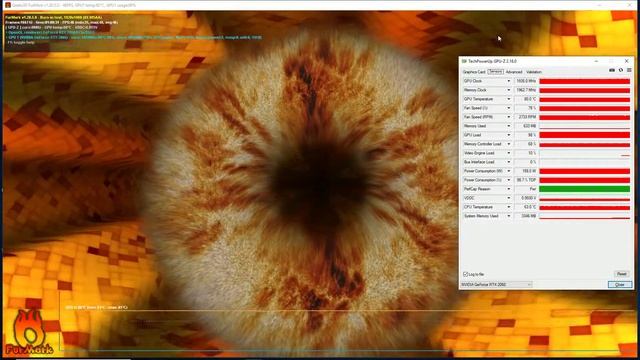This screenshot has height=360, width=640.
Task: Open the GPU Temperature sensor dropdown
Action: [509, 99]
